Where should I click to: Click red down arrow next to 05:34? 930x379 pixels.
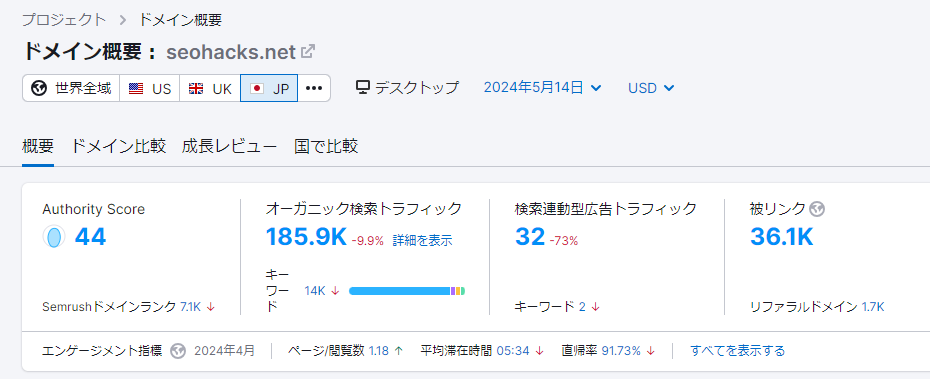539,351
